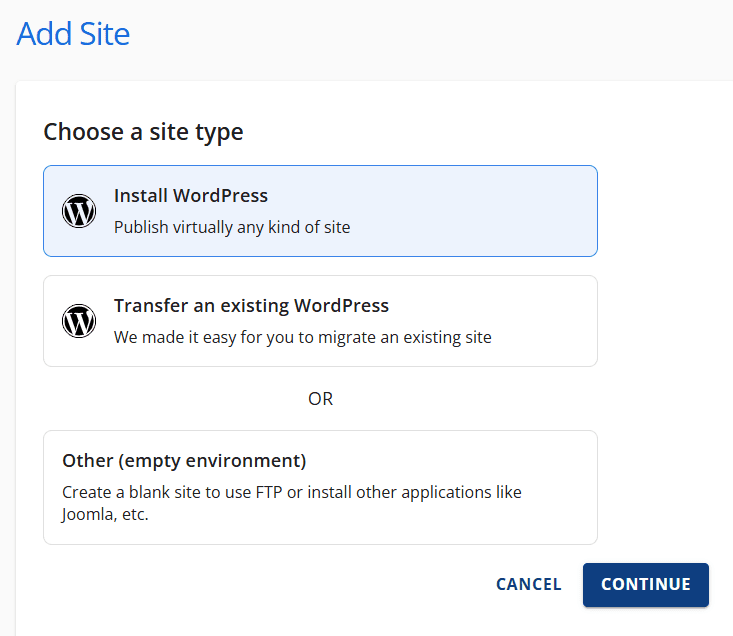Pick the Other (empty environment) option
Image resolution: width=733 pixels, height=636 pixels.
click(x=320, y=487)
